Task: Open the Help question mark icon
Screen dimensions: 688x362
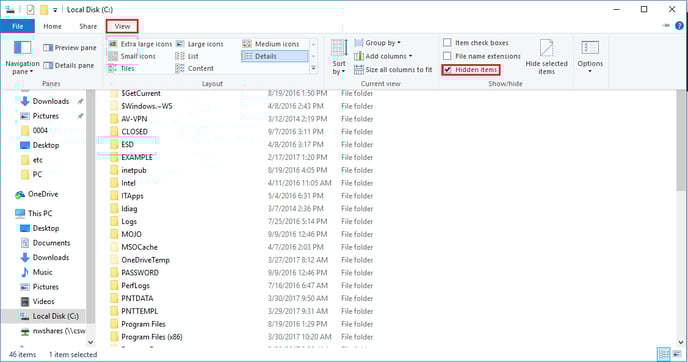Action: 679,26
